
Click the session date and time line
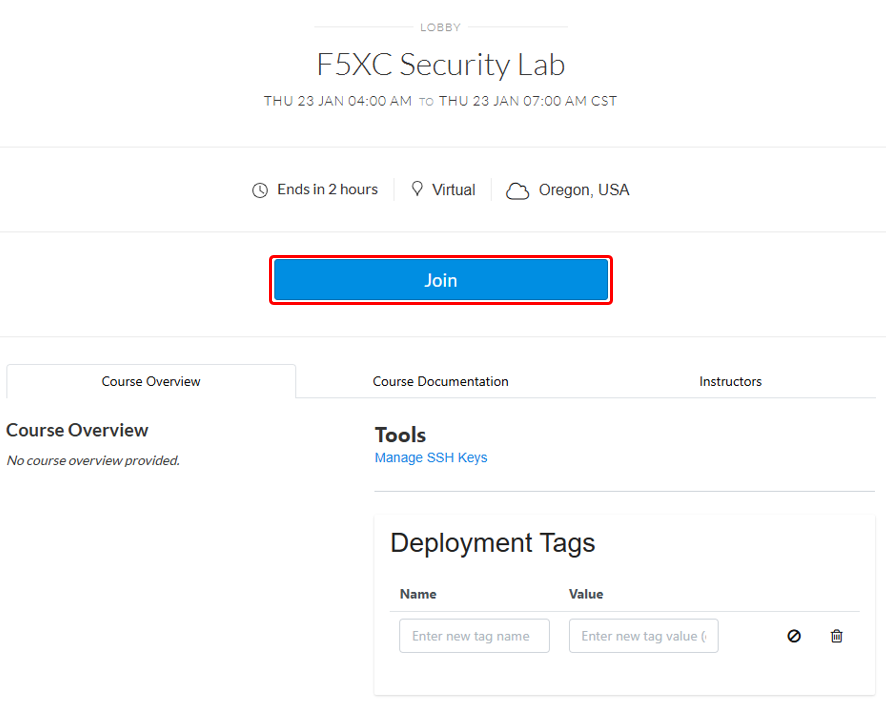[x=440, y=101]
